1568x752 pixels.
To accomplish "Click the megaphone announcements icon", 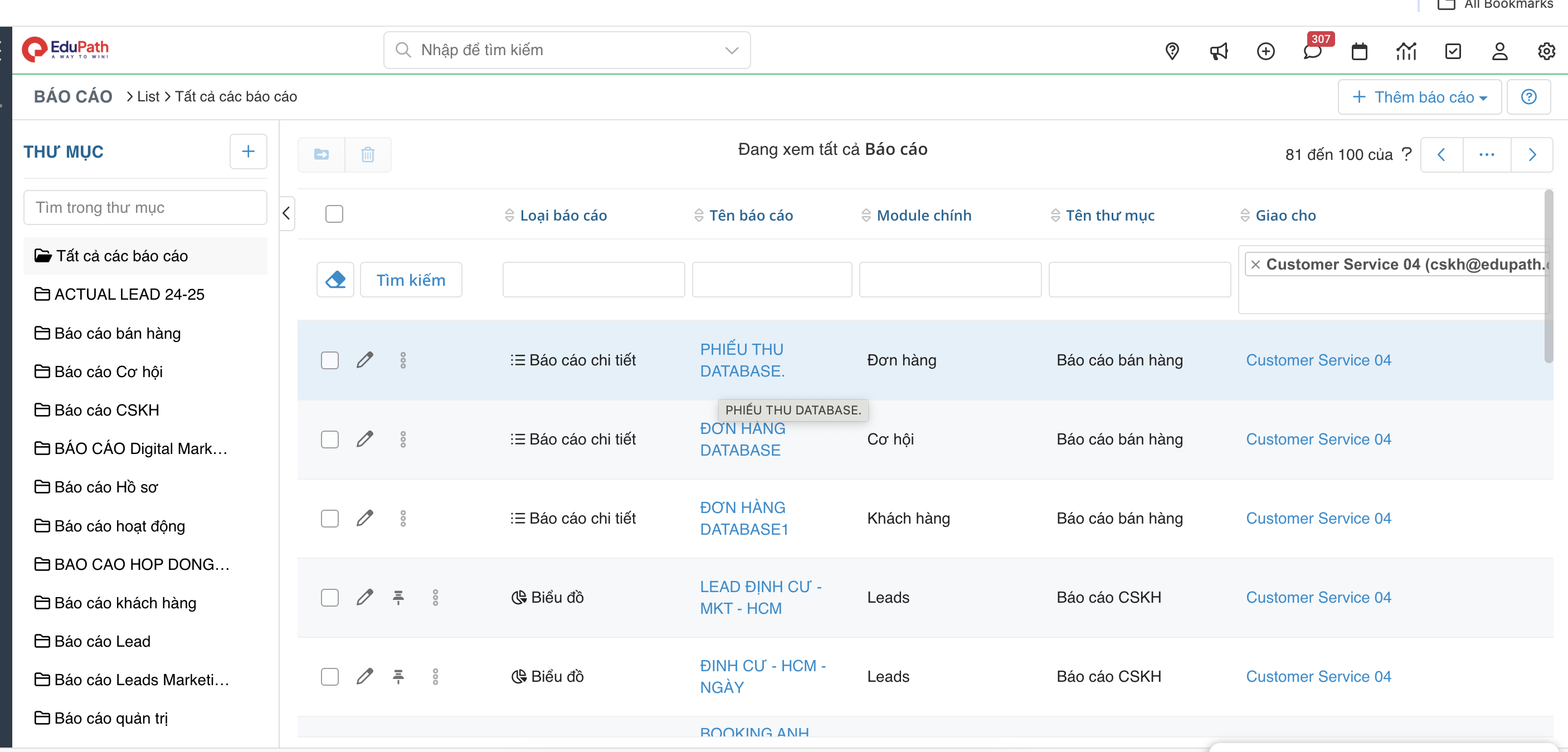I will click(x=1219, y=51).
